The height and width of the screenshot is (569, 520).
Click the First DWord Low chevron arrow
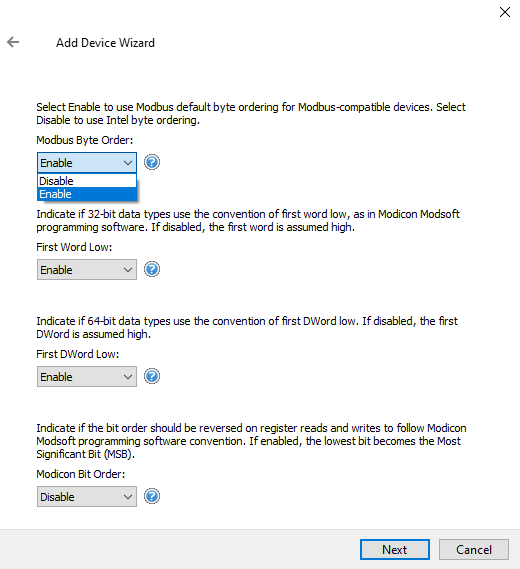[128, 377]
